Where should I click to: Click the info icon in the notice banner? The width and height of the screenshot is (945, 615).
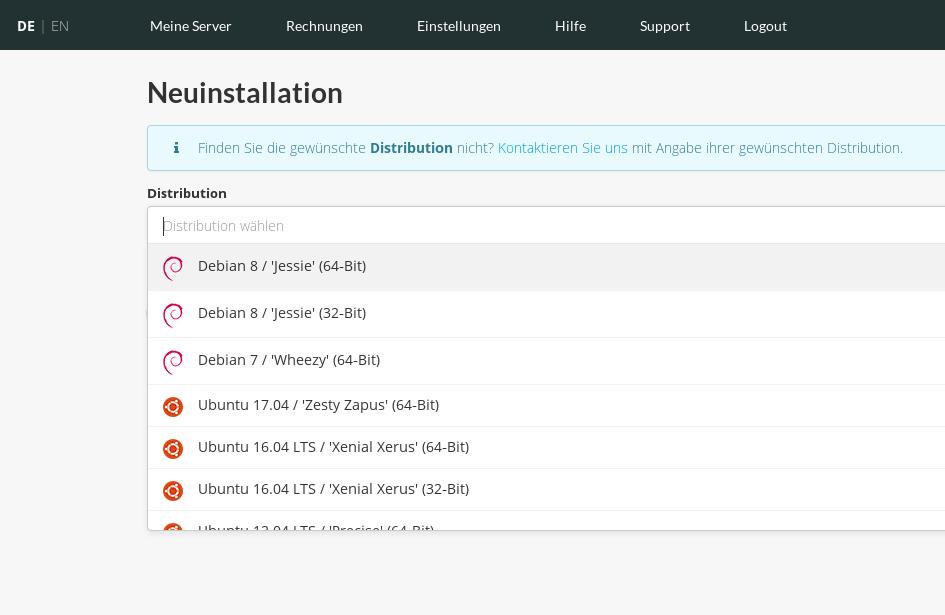point(176,148)
